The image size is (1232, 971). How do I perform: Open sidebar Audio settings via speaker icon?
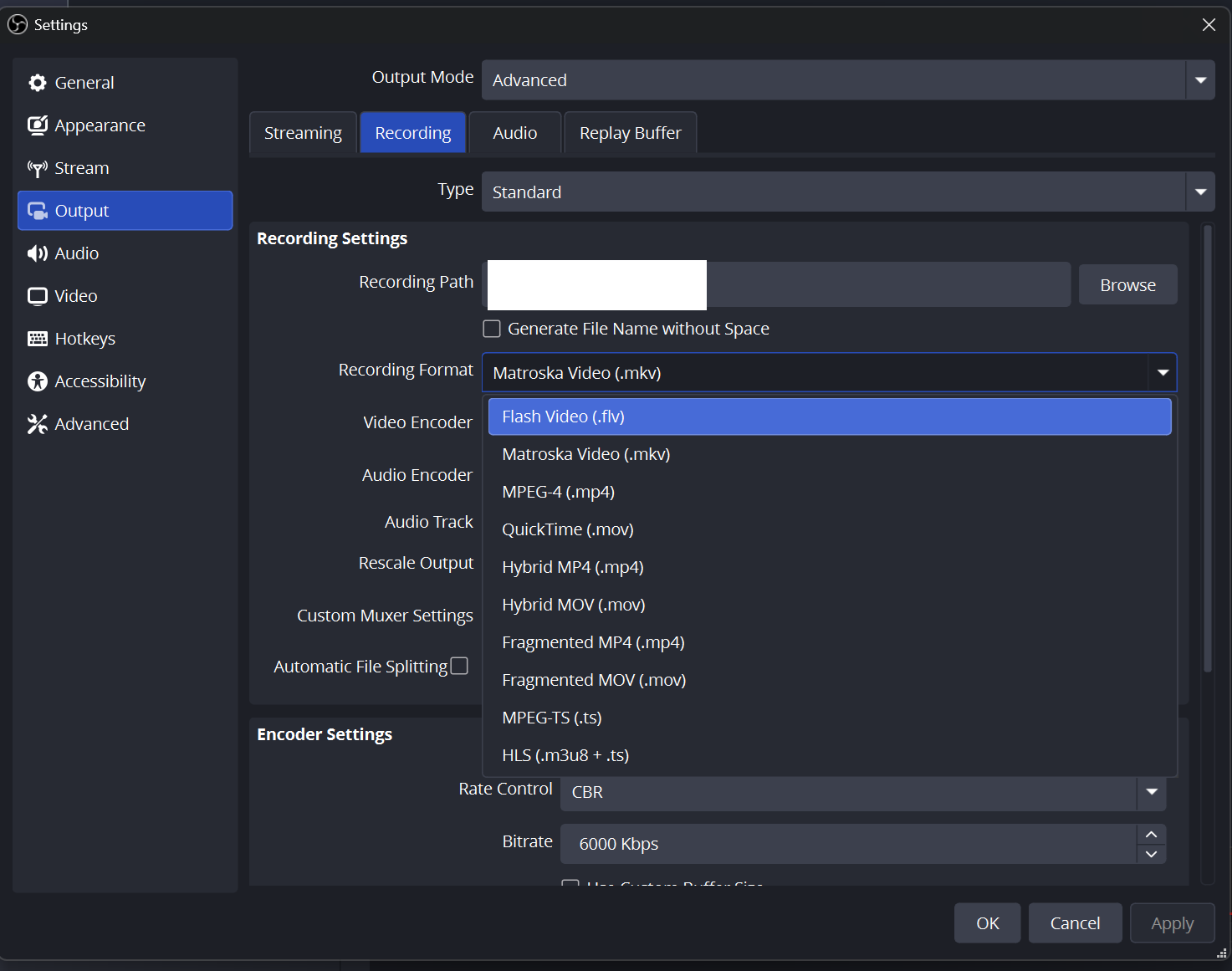[x=38, y=253]
